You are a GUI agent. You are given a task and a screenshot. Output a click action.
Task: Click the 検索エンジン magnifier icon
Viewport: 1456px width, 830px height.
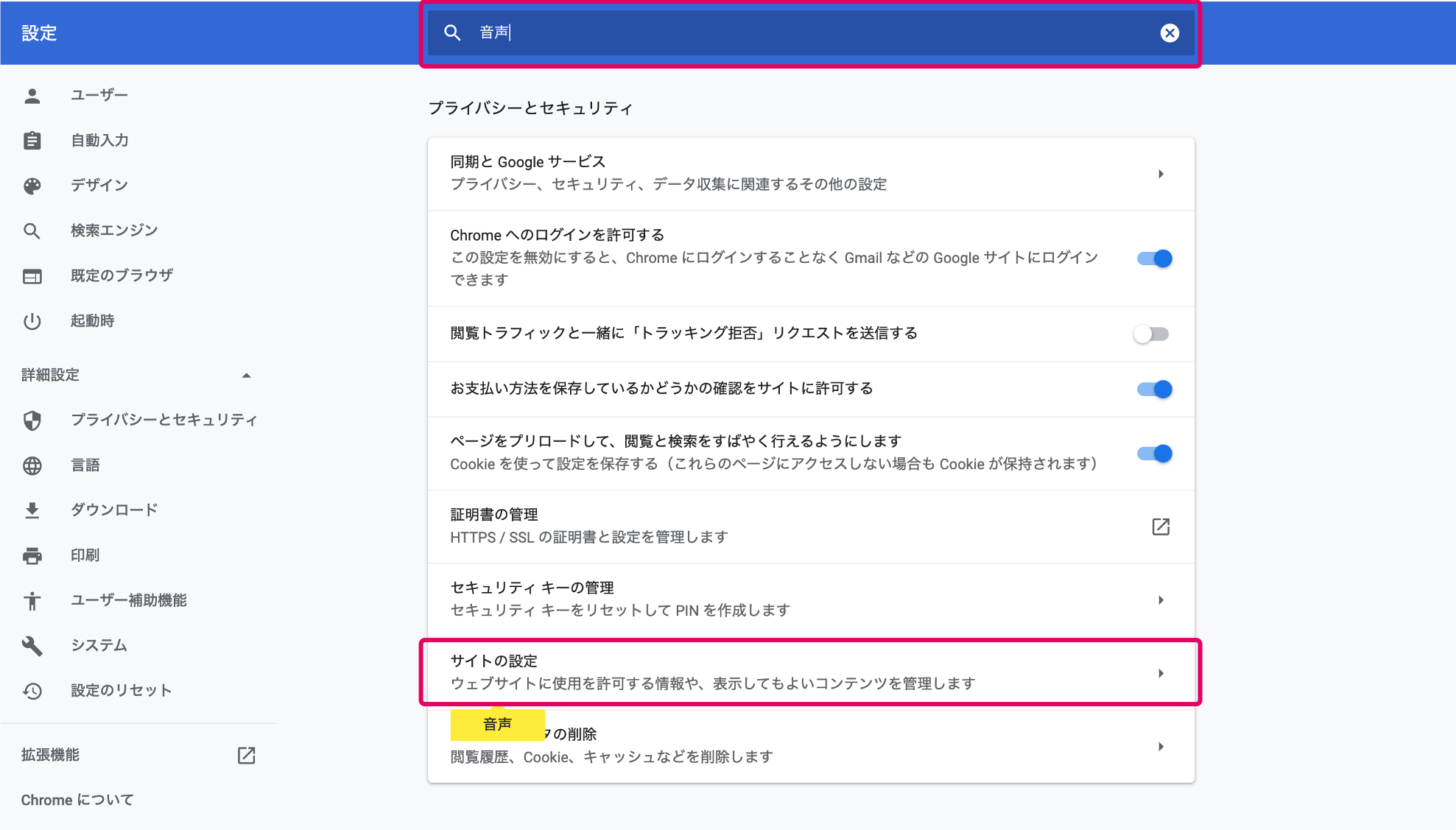(32, 231)
